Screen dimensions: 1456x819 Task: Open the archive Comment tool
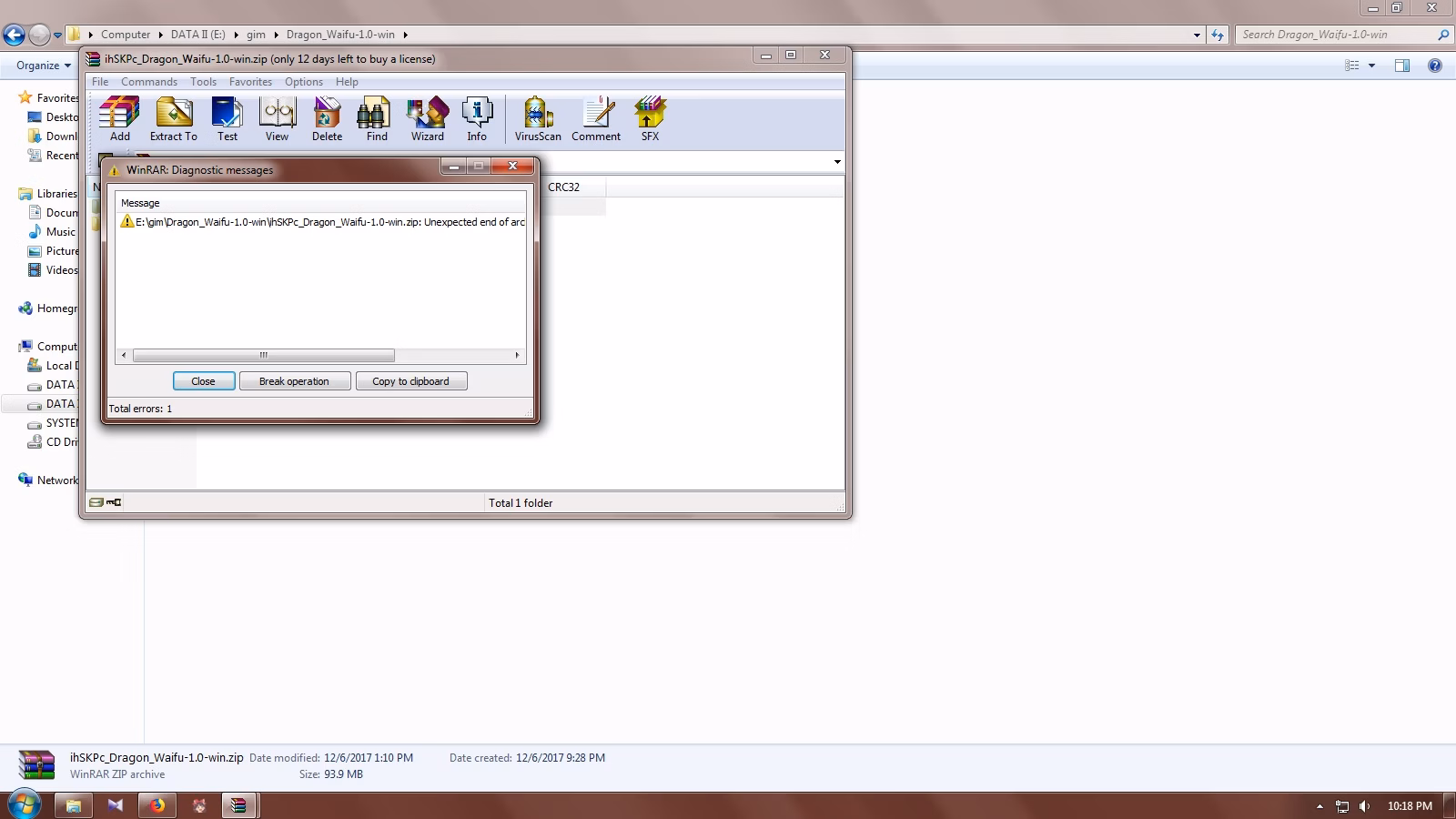(596, 119)
